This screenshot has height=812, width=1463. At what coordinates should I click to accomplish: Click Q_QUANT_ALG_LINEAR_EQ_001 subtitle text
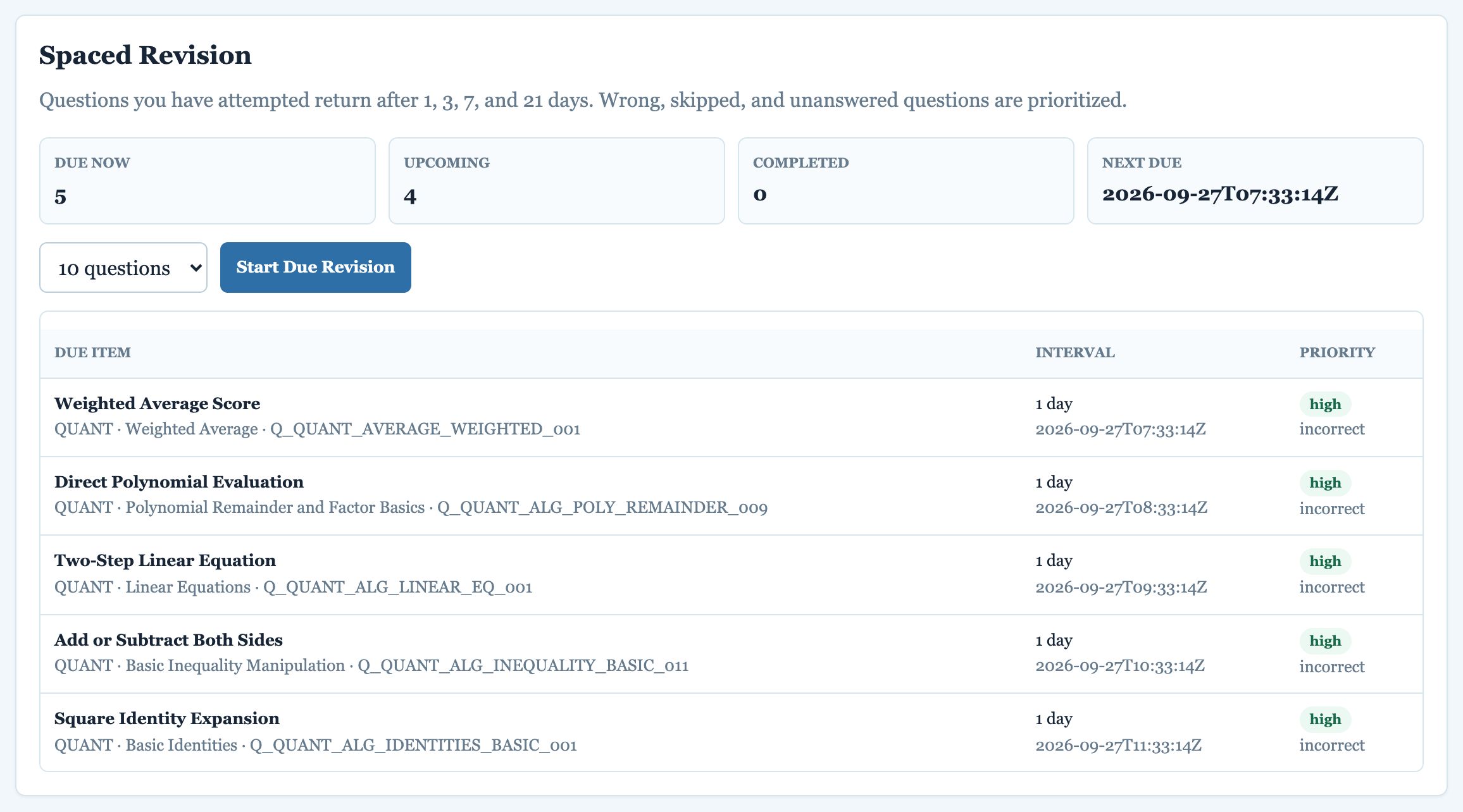coord(397,587)
